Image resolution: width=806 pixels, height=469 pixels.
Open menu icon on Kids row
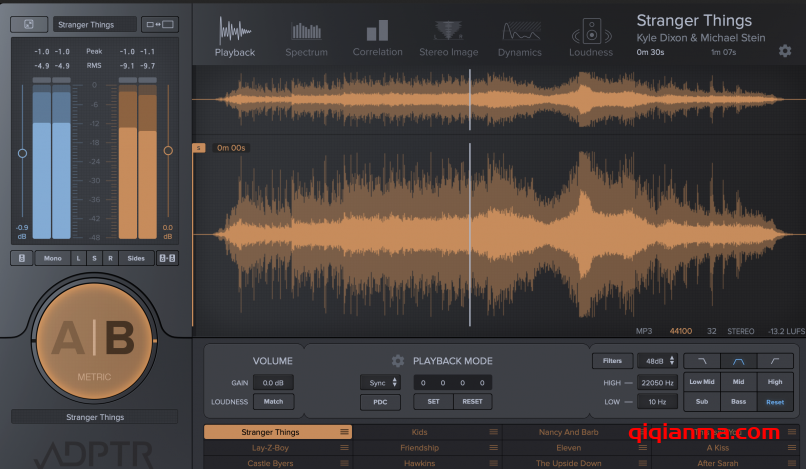(493, 432)
